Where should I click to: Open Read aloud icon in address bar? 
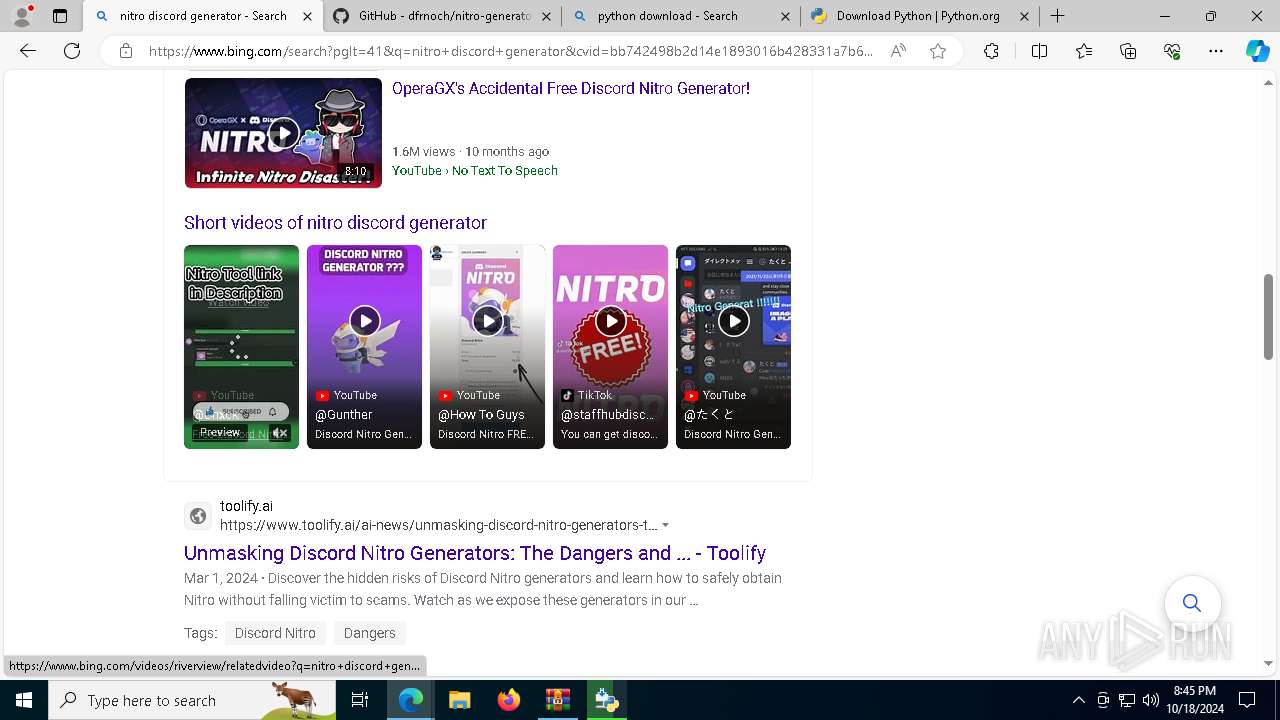[898, 51]
